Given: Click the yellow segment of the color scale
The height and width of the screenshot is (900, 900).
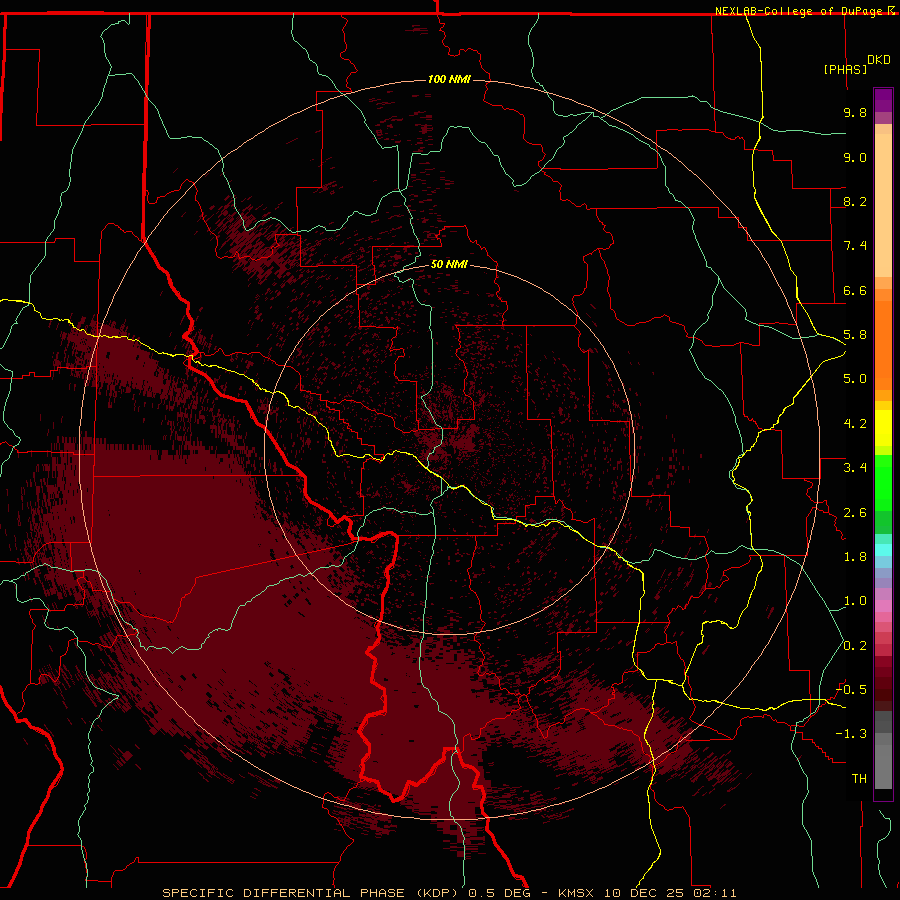Looking at the screenshot, I should pos(883,428).
